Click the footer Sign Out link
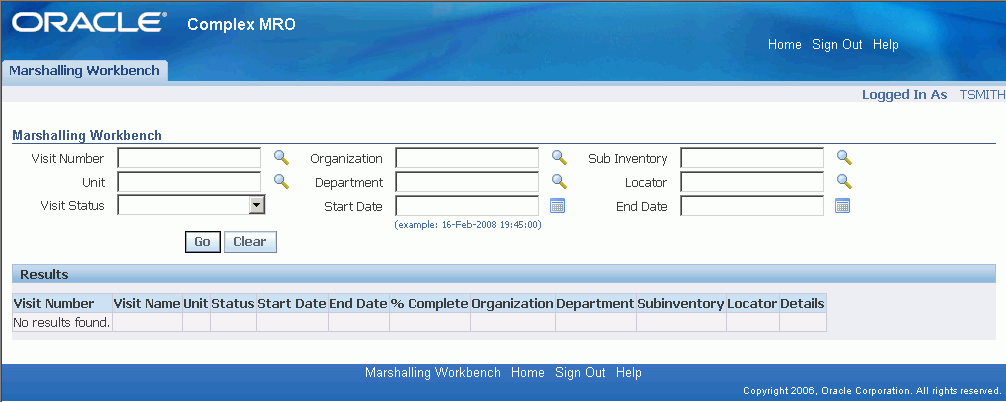Viewport: 1006px width, 402px height. (x=580, y=373)
